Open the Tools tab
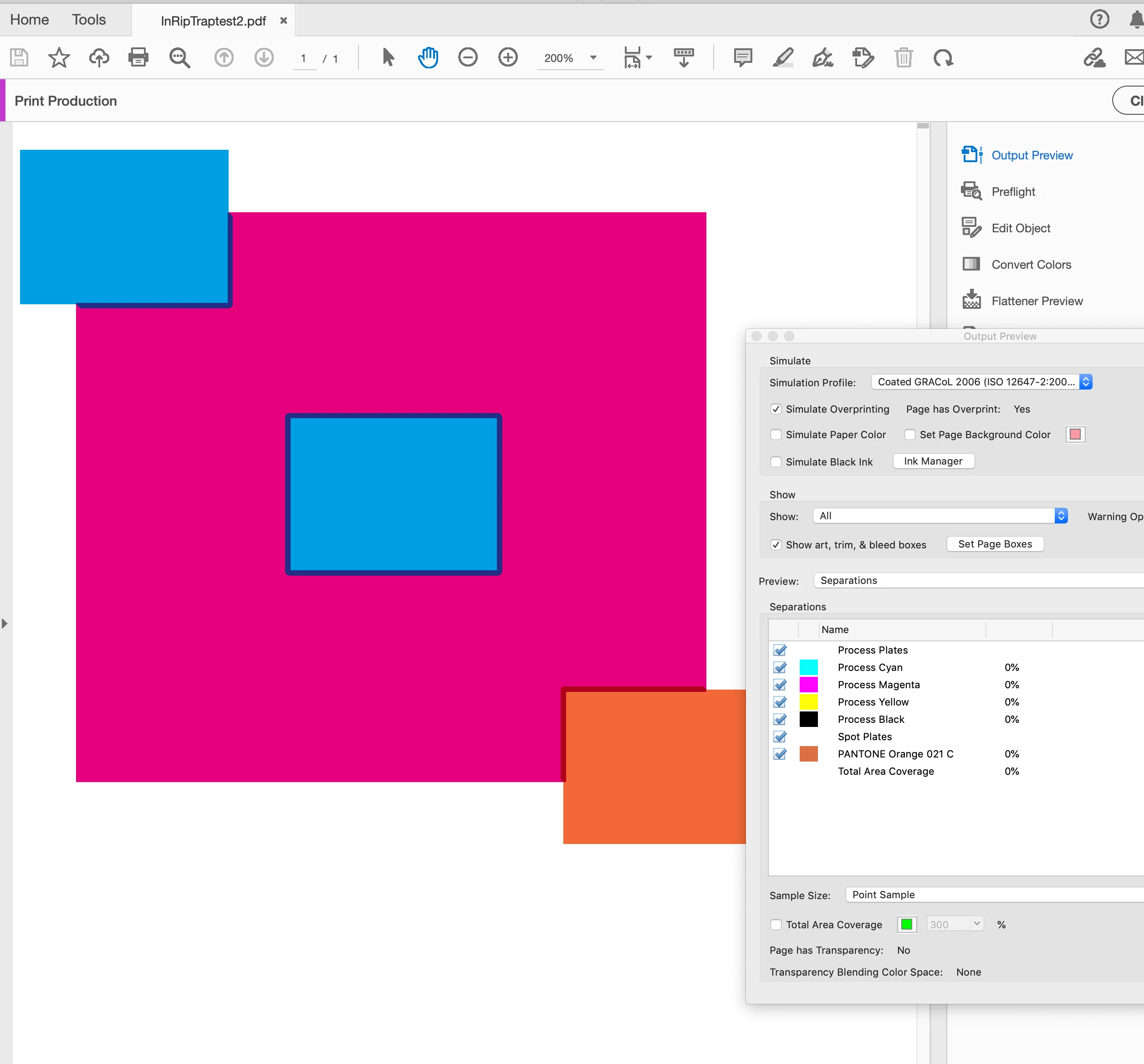The height and width of the screenshot is (1064, 1144). [89, 20]
